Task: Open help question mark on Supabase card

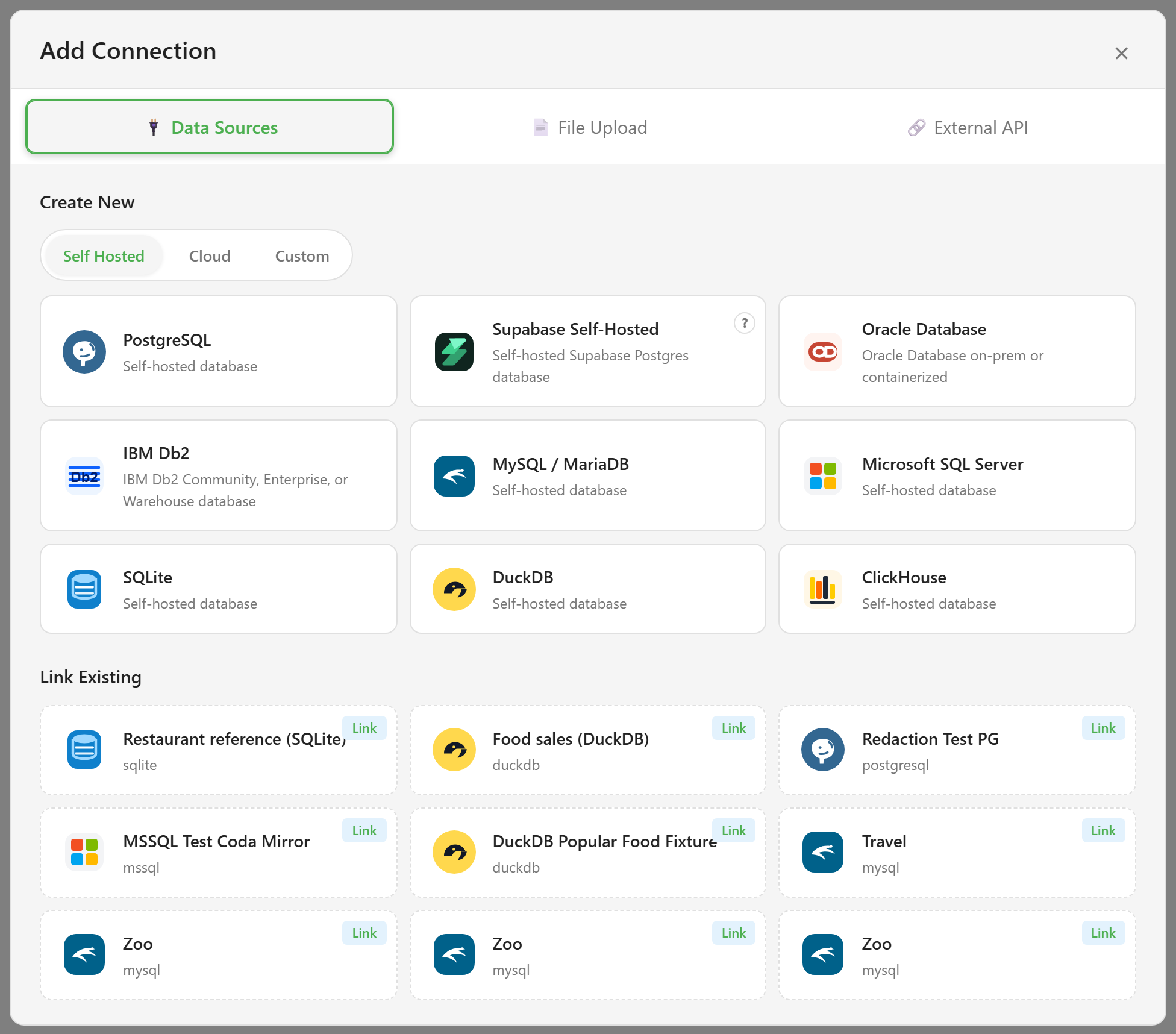Action: (x=745, y=324)
